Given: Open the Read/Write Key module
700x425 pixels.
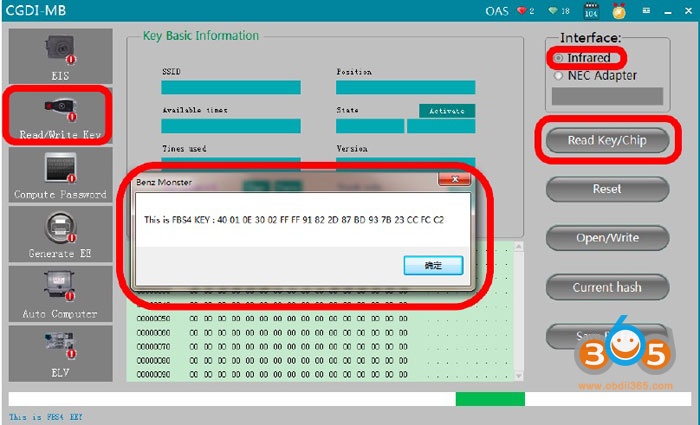Looking at the screenshot, I should [60, 115].
